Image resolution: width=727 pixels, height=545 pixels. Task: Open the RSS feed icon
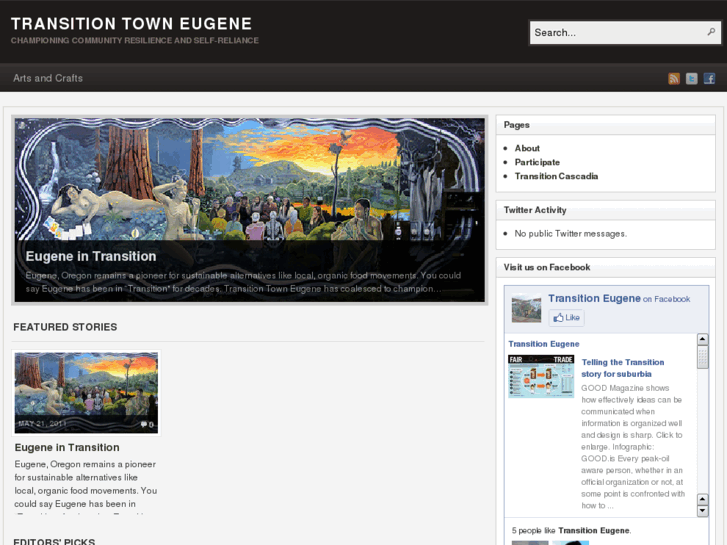(x=674, y=78)
